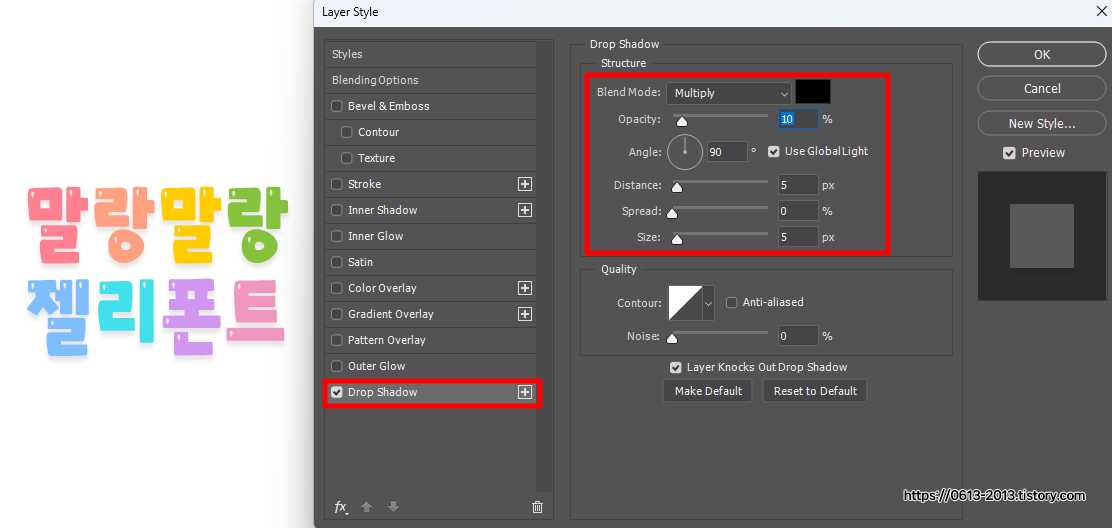Viewport: 1112px width, 528px height.
Task: Click the style preview thumbnail
Action: click(x=1041, y=236)
